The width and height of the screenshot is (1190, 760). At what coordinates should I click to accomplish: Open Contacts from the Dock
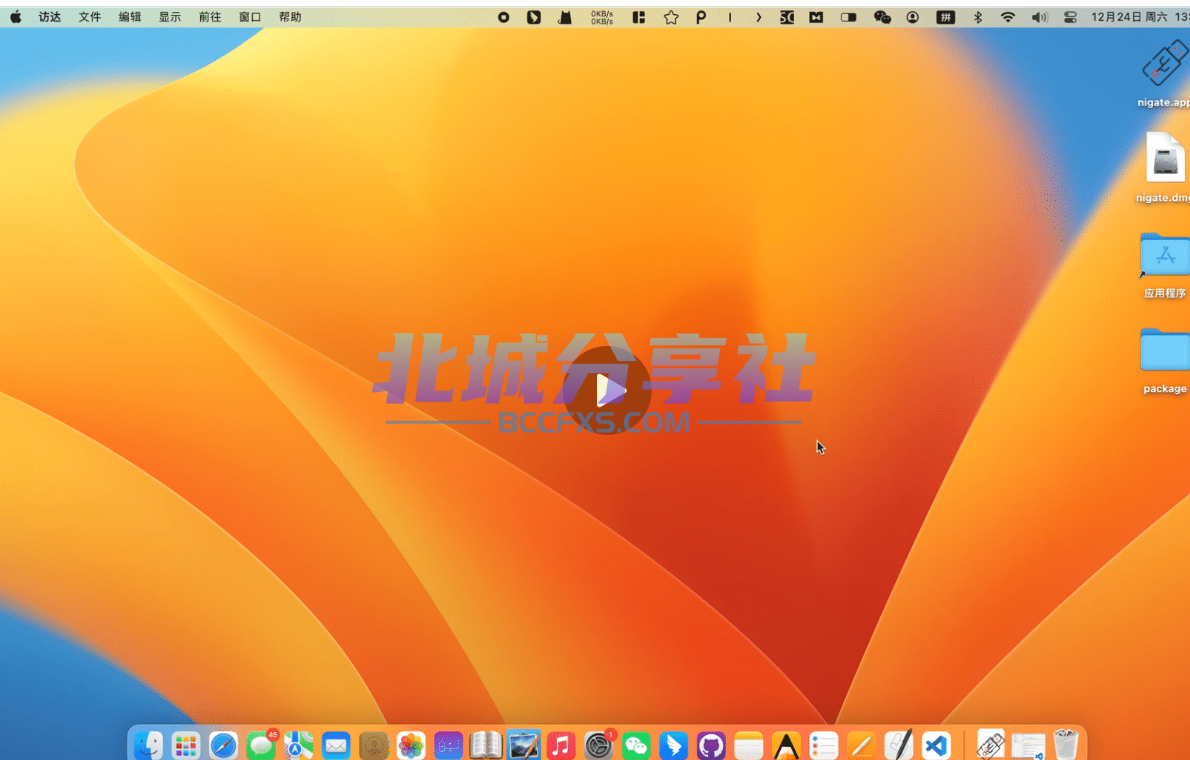373,746
